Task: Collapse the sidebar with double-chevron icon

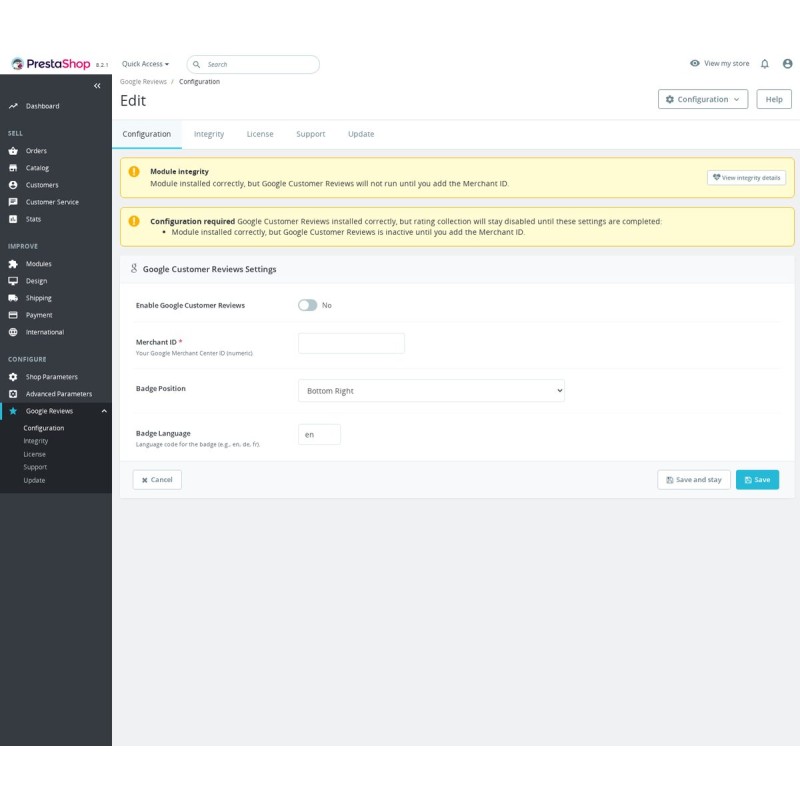Action: click(x=97, y=86)
